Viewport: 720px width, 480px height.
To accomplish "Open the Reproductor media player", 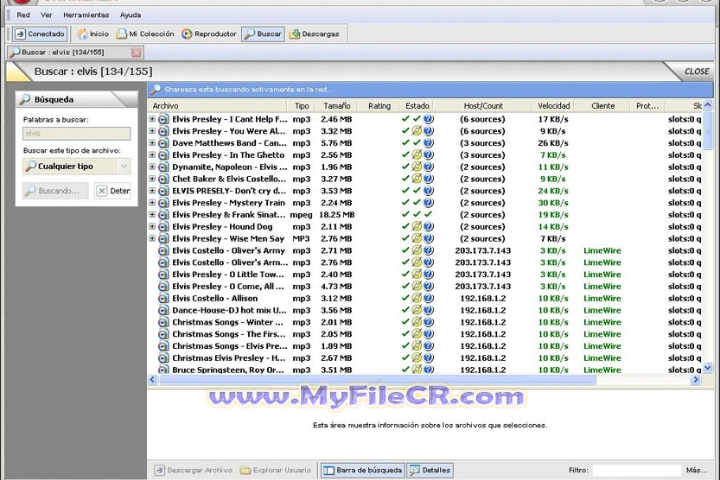I will click(x=209, y=34).
